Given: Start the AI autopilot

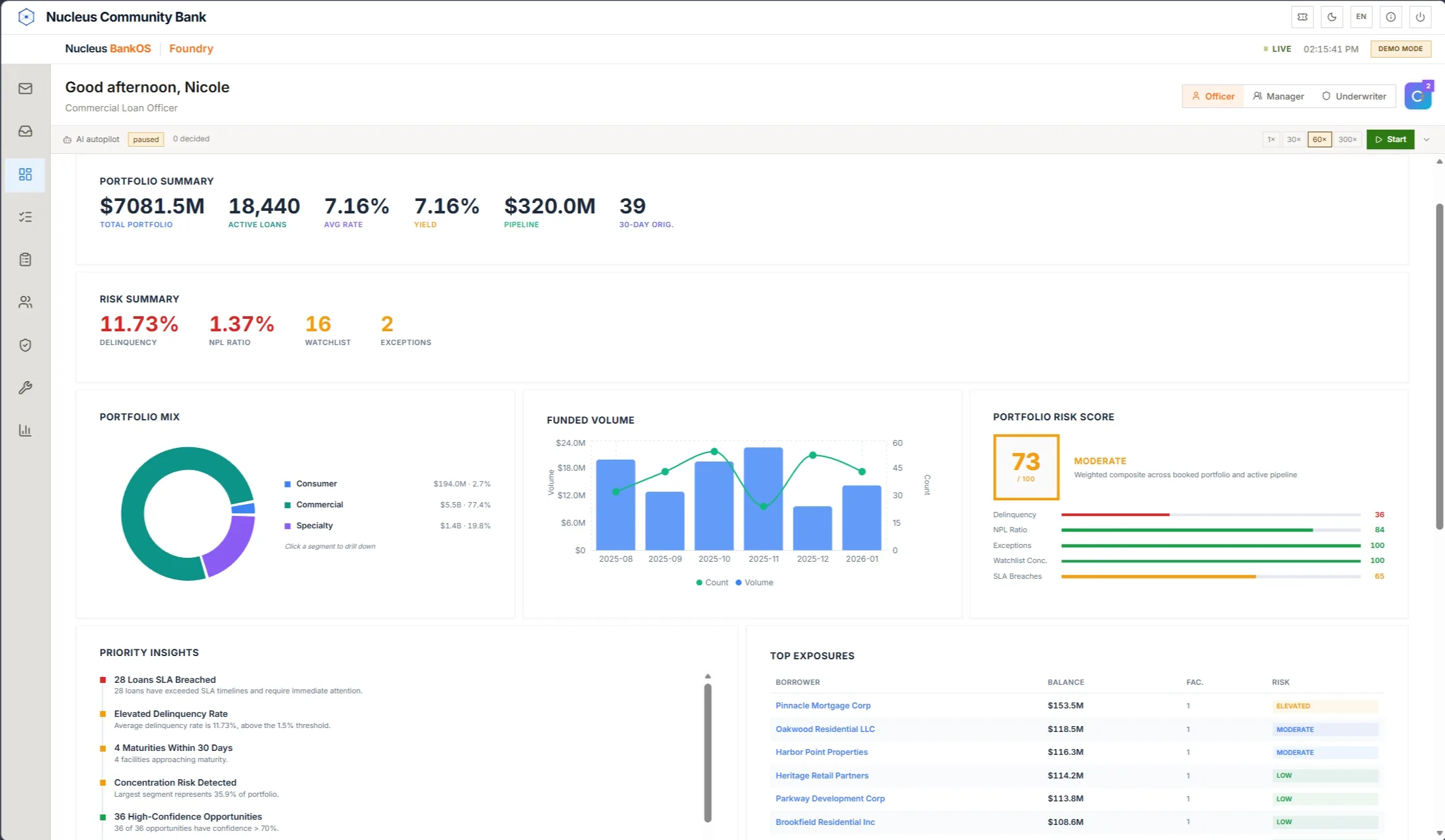Looking at the screenshot, I should pyautogui.click(x=1390, y=139).
